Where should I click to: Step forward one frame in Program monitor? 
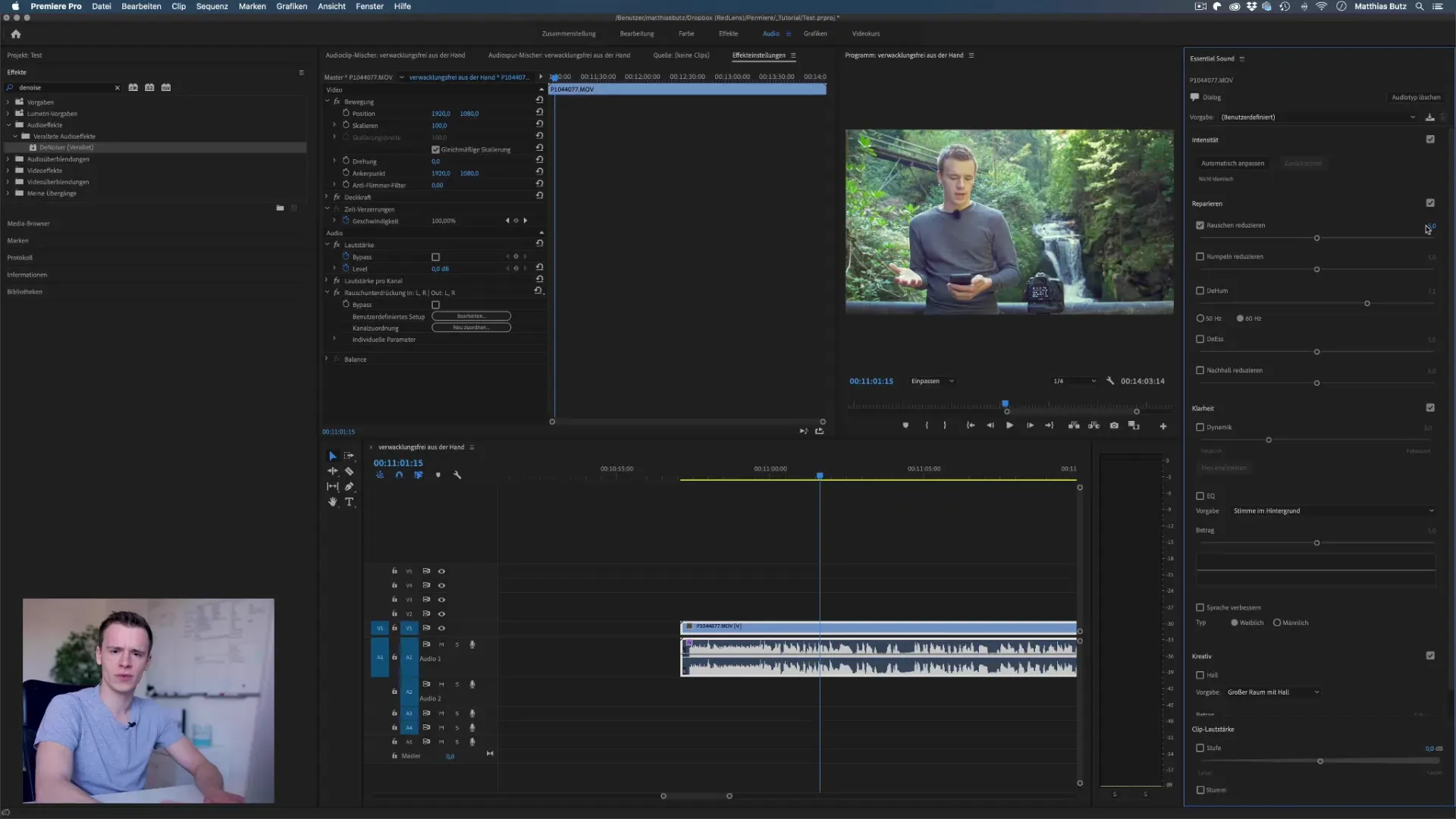pos(1030,425)
